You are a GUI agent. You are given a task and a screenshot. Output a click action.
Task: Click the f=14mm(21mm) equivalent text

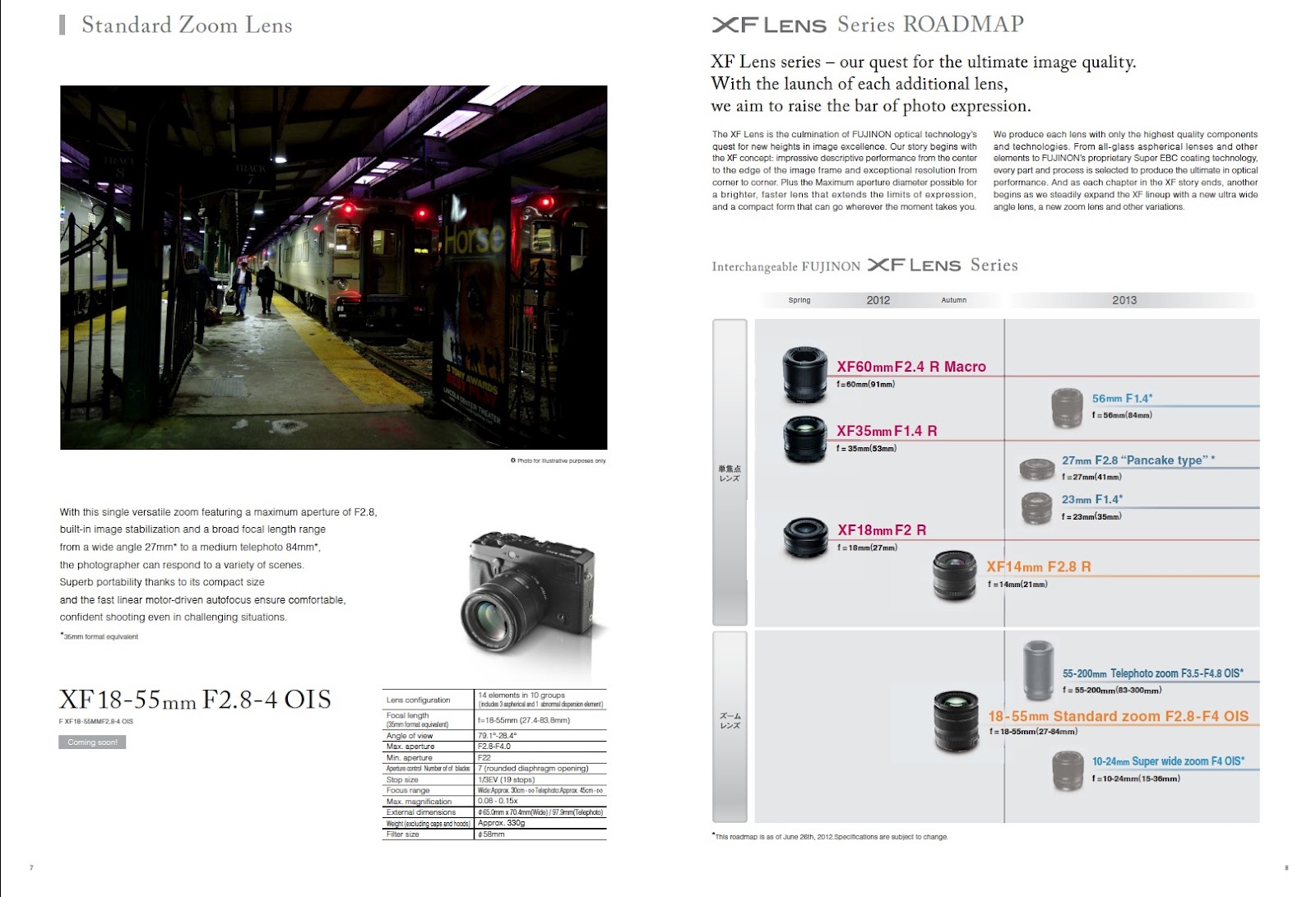[1017, 584]
